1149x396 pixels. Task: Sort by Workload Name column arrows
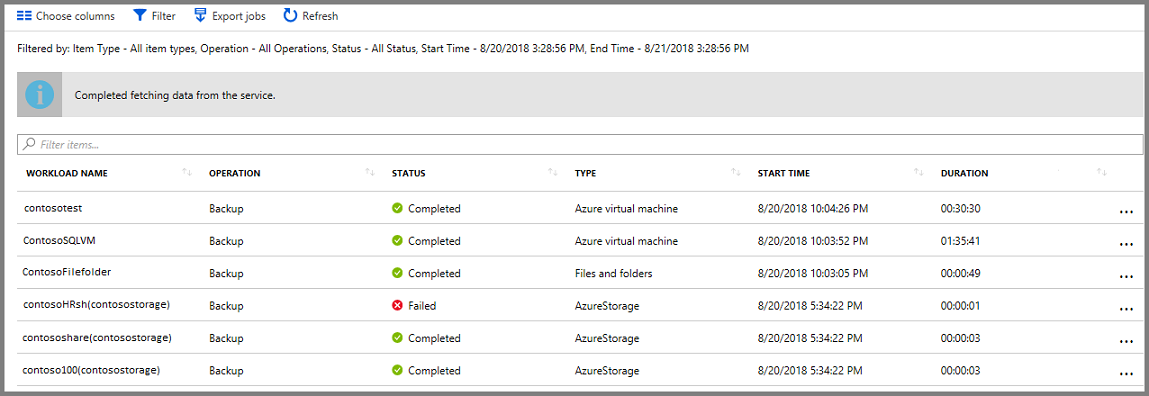click(186, 173)
